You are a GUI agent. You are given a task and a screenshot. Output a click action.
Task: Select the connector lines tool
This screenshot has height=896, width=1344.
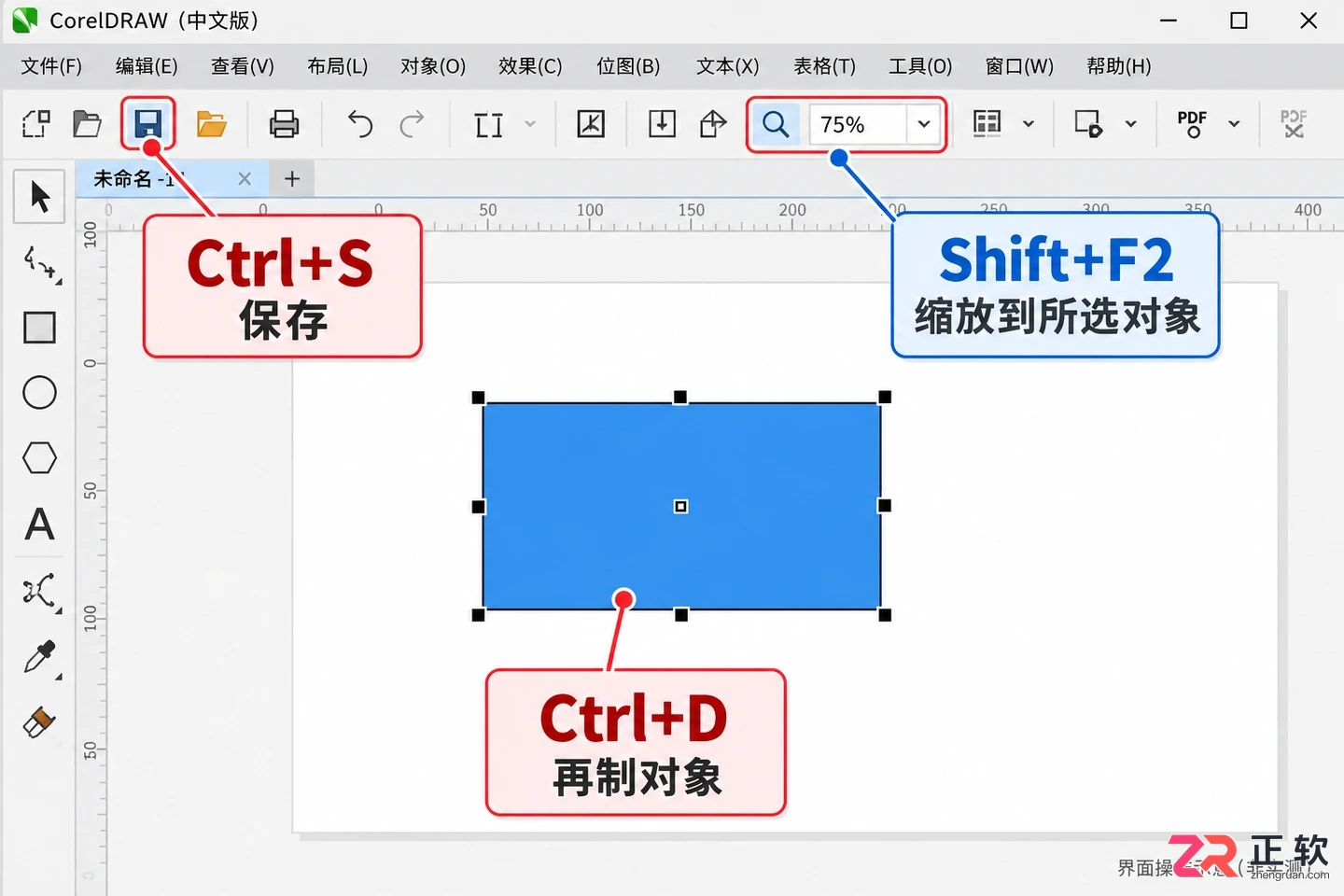tap(40, 592)
